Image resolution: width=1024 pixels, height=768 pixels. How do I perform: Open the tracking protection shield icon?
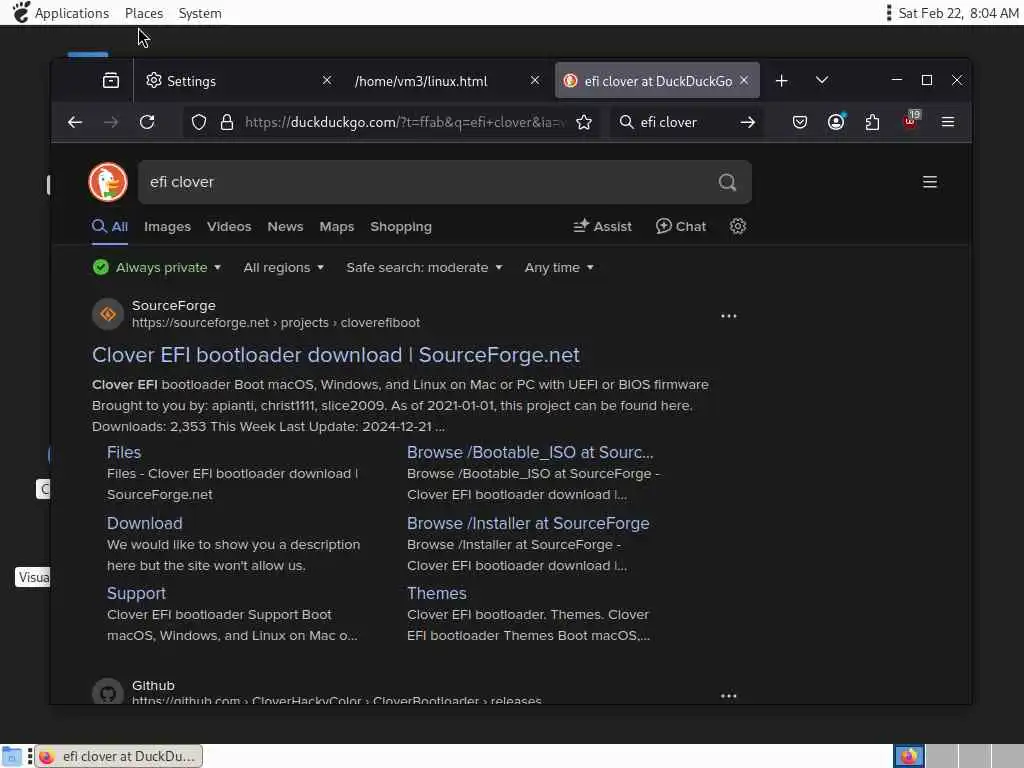199,122
